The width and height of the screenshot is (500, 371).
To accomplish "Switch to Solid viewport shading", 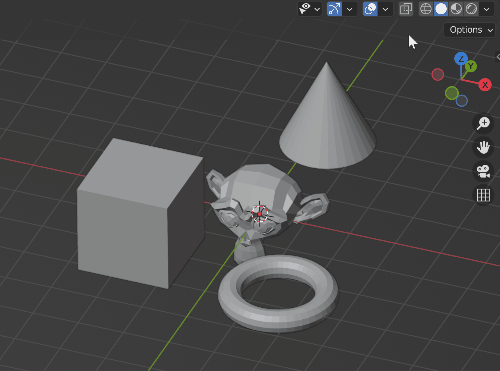I will coord(441,9).
